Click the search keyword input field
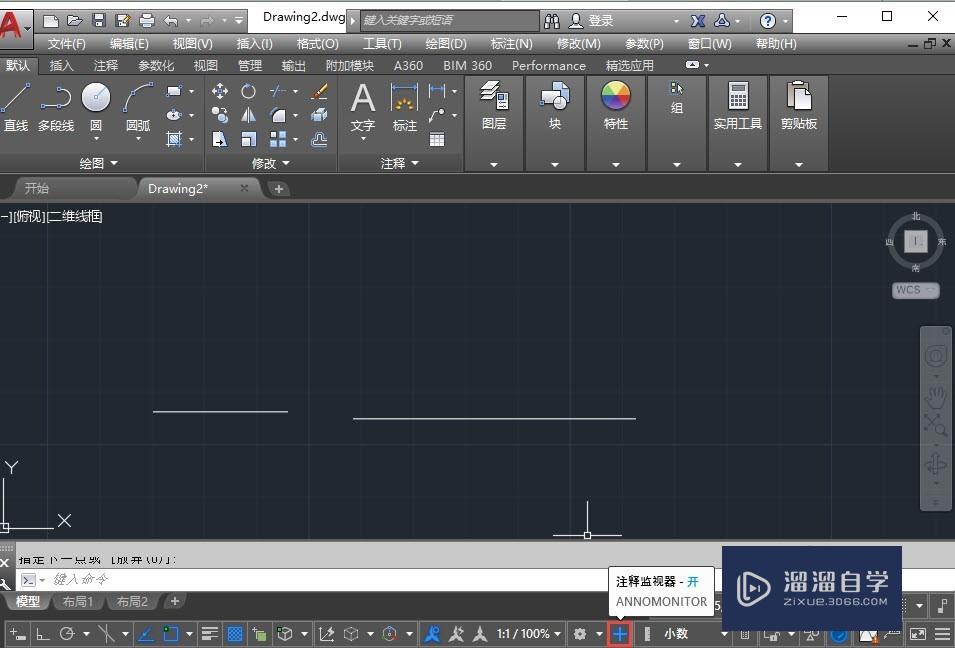Viewport: 955px width, 648px height. tap(449, 21)
